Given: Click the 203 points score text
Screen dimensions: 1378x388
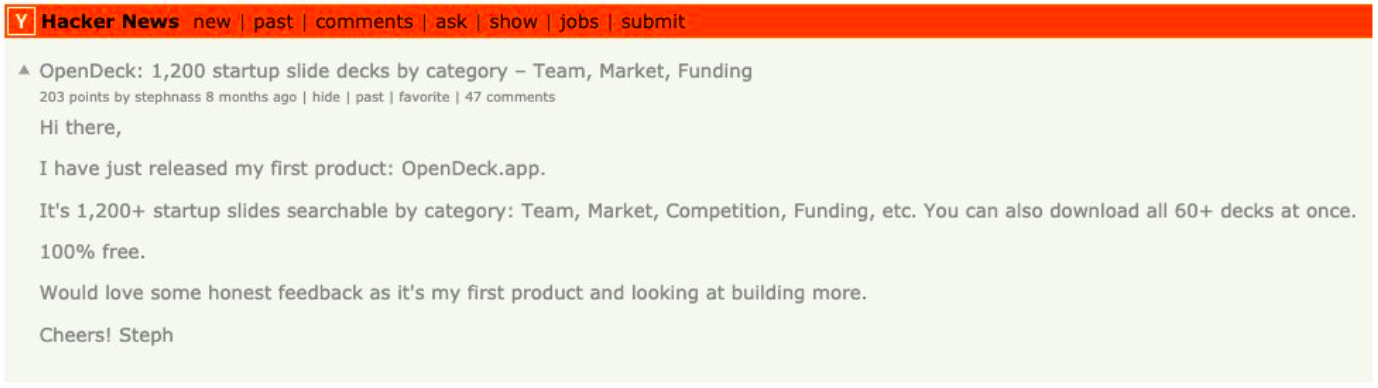Looking at the screenshot, I should pyautogui.click(x=75, y=97).
